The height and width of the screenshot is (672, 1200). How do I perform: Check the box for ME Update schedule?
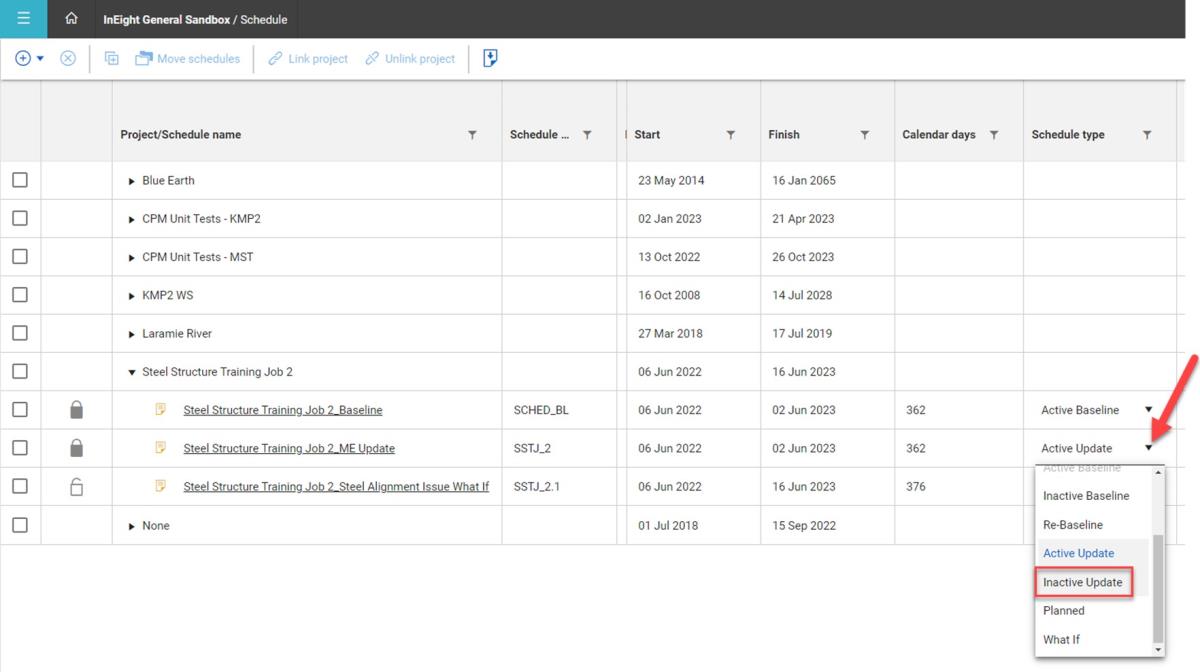20,449
